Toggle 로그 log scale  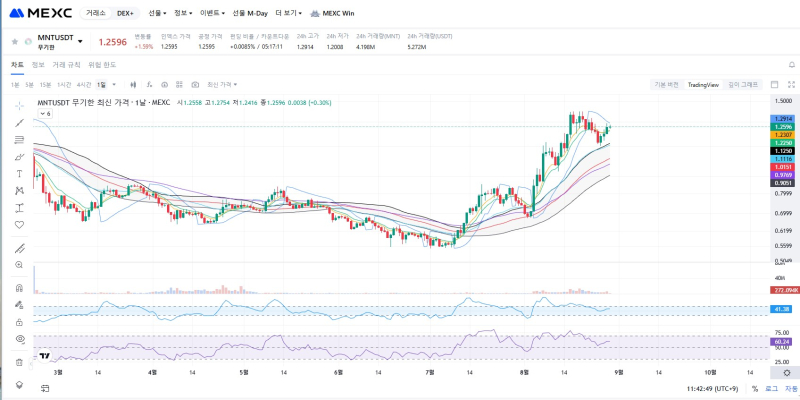771,389
